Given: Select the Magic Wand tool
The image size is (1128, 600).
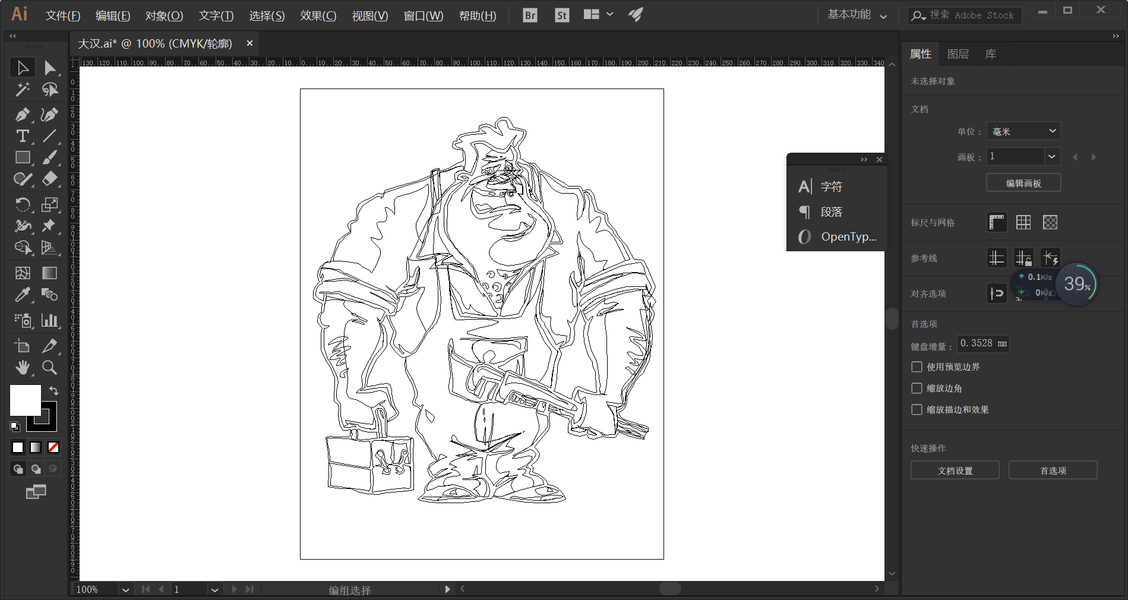Looking at the screenshot, I should pos(22,89).
